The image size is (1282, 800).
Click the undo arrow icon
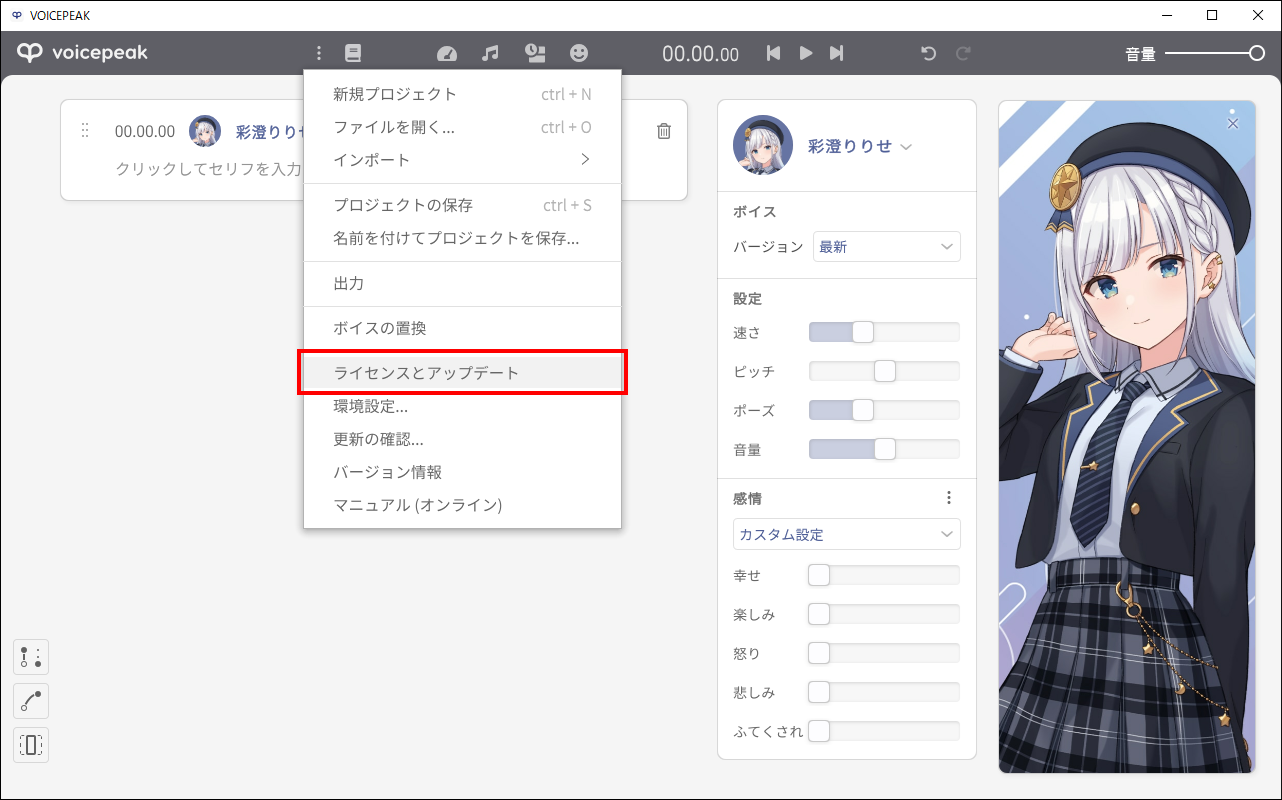point(928,53)
